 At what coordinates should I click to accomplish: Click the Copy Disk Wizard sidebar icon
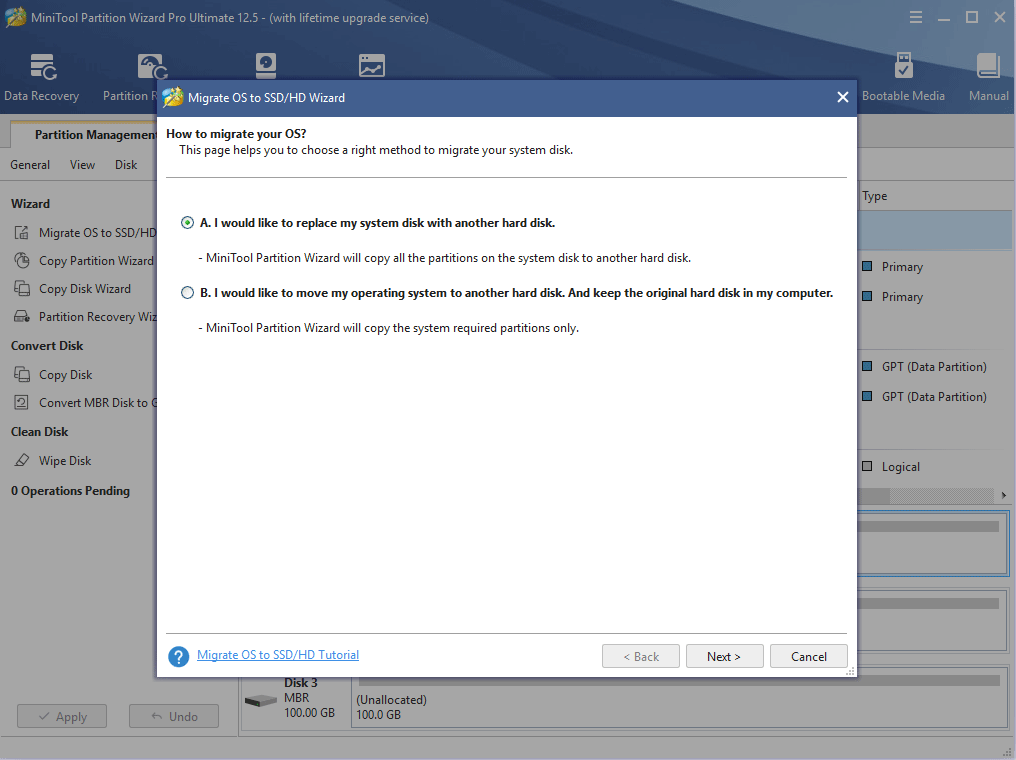click(x=21, y=288)
